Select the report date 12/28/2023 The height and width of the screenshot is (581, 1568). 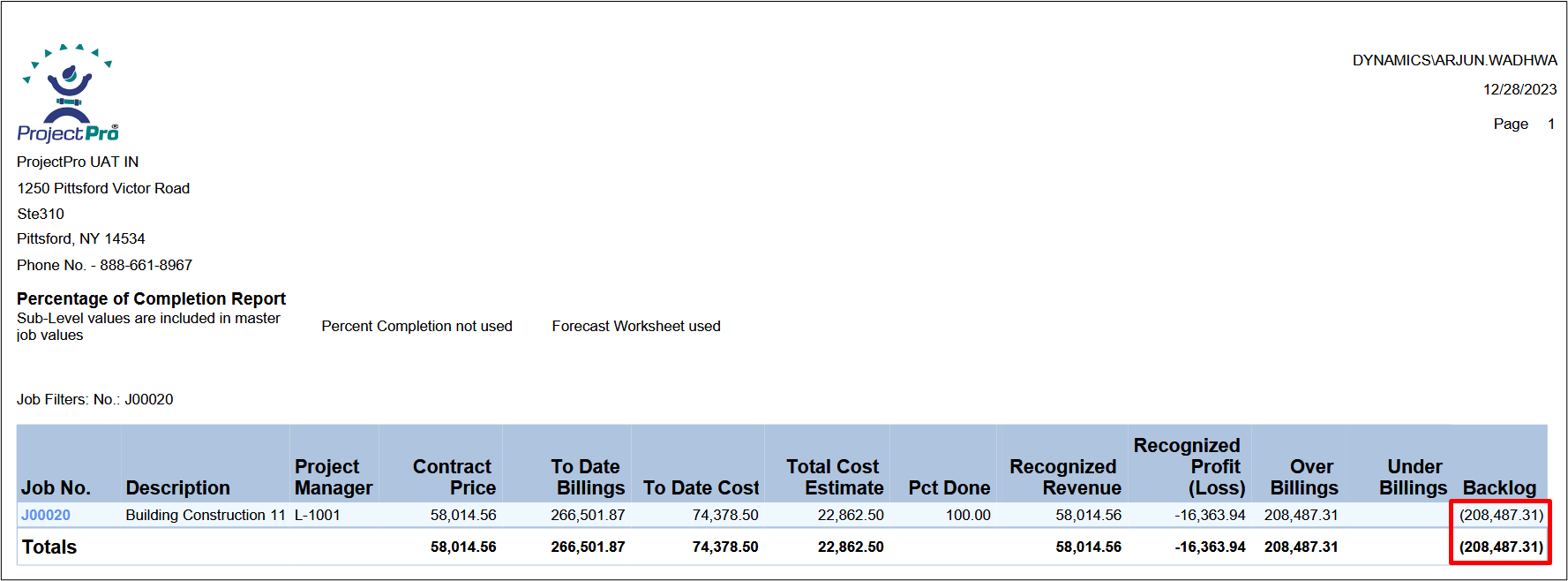(x=1519, y=89)
